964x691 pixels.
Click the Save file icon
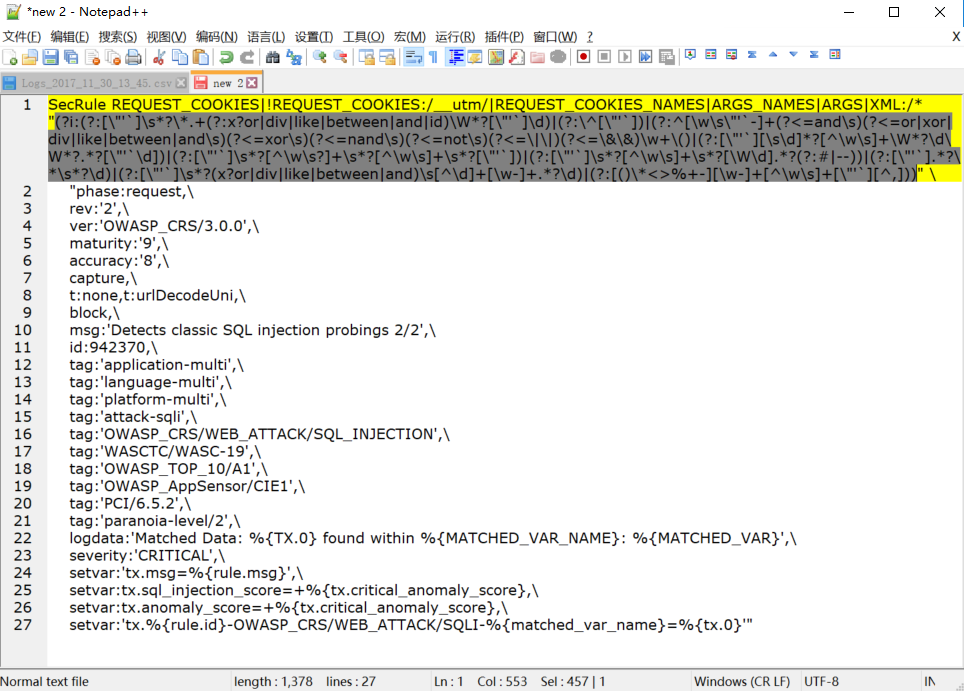click(48, 57)
